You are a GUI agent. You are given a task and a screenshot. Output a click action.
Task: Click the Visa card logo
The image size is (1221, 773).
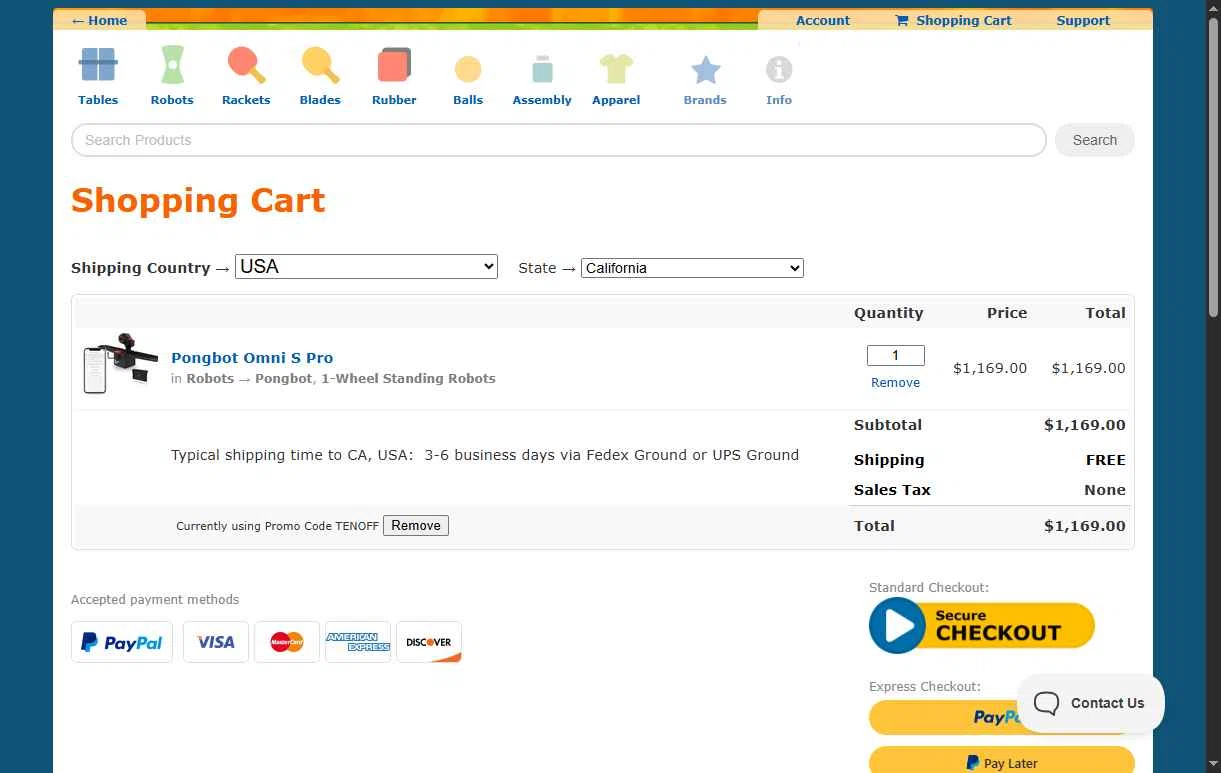coord(216,642)
